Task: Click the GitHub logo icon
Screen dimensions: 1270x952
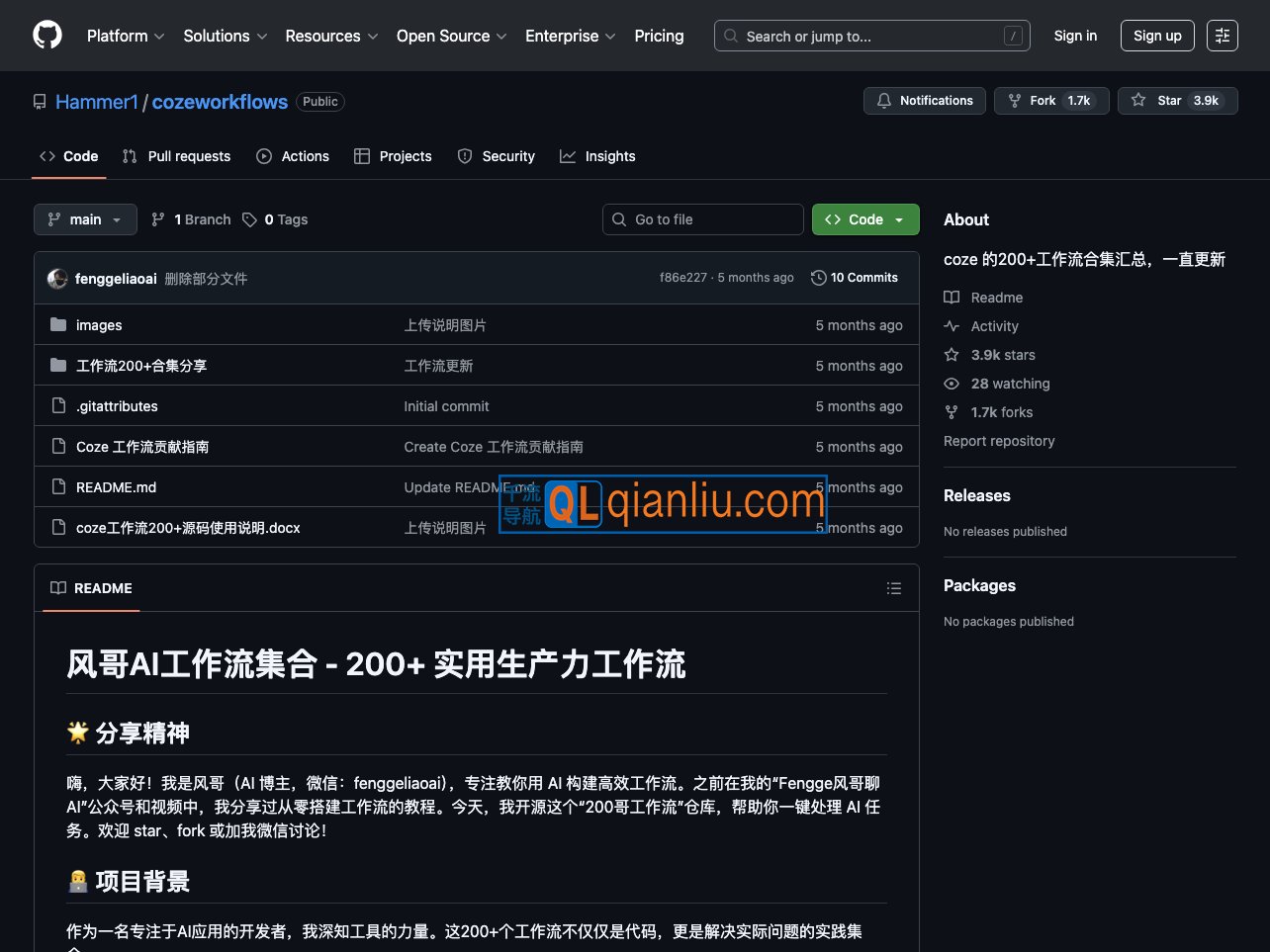Action: point(46,35)
